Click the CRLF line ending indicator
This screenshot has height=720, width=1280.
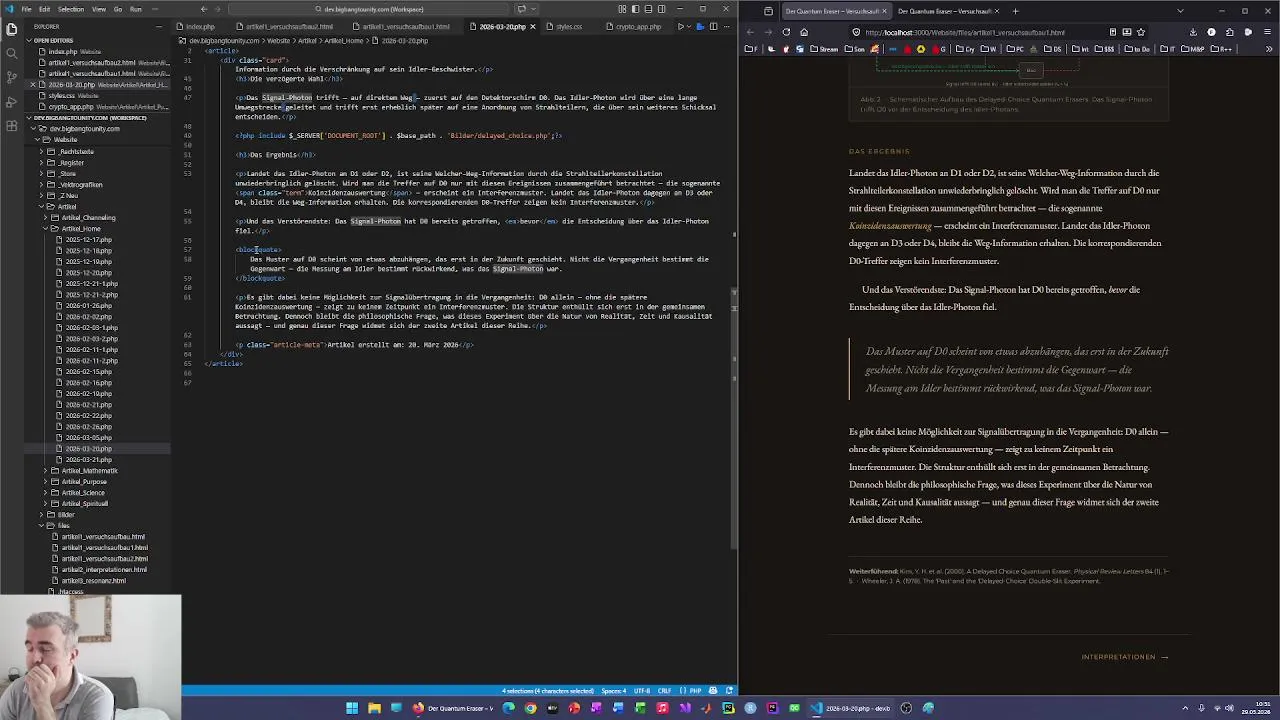[x=665, y=690]
